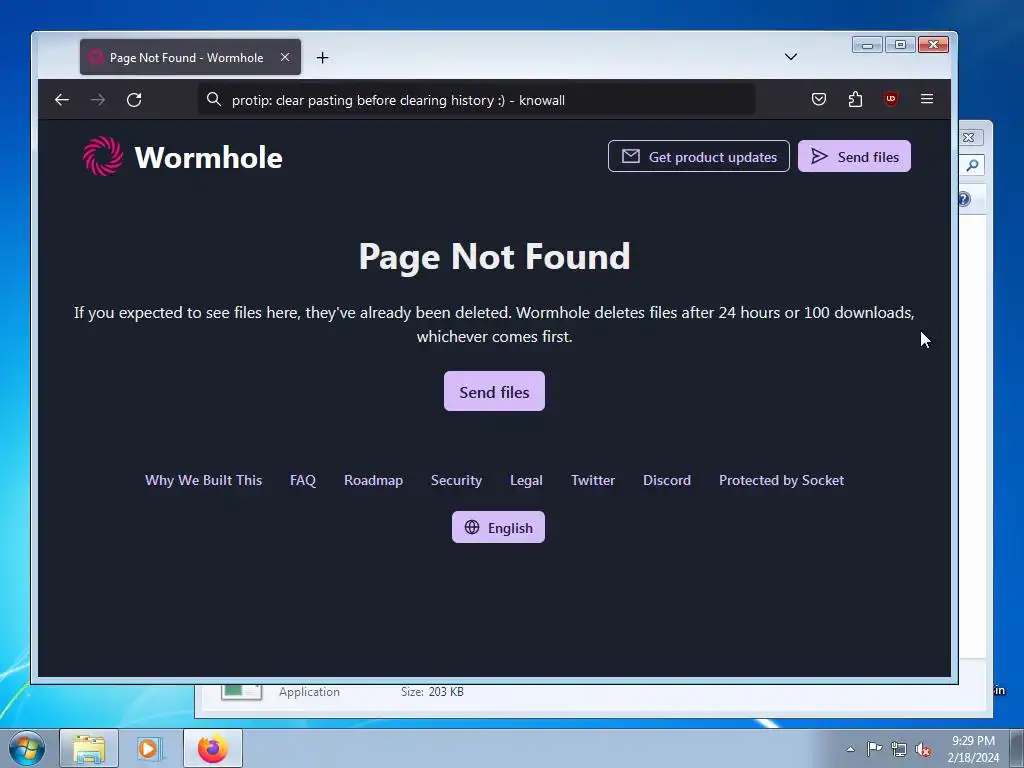Show hidden tray icons arrow

point(850,749)
